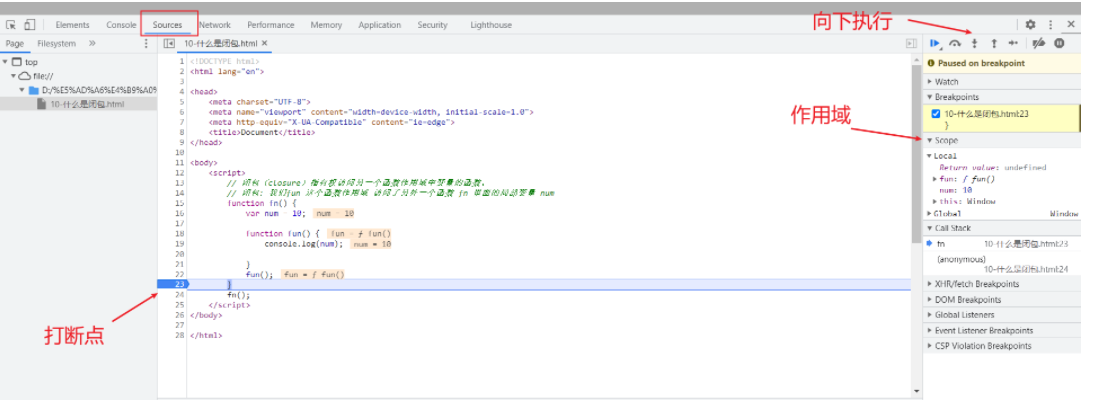Step over next function call
The image size is (1096, 400).
(955, 43)
